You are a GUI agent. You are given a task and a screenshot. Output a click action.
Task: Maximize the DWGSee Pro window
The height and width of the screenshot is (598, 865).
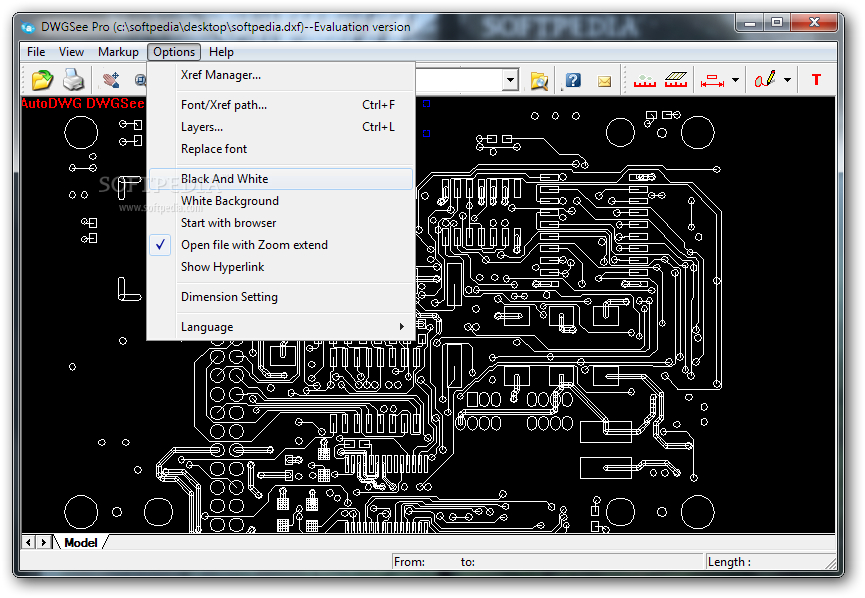coord(777,23)
